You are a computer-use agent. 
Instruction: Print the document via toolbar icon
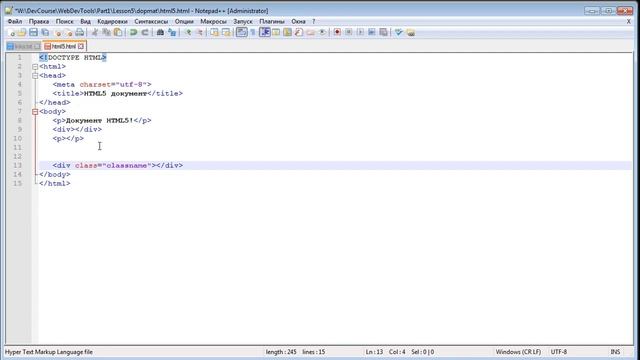(x=80, y=32)
